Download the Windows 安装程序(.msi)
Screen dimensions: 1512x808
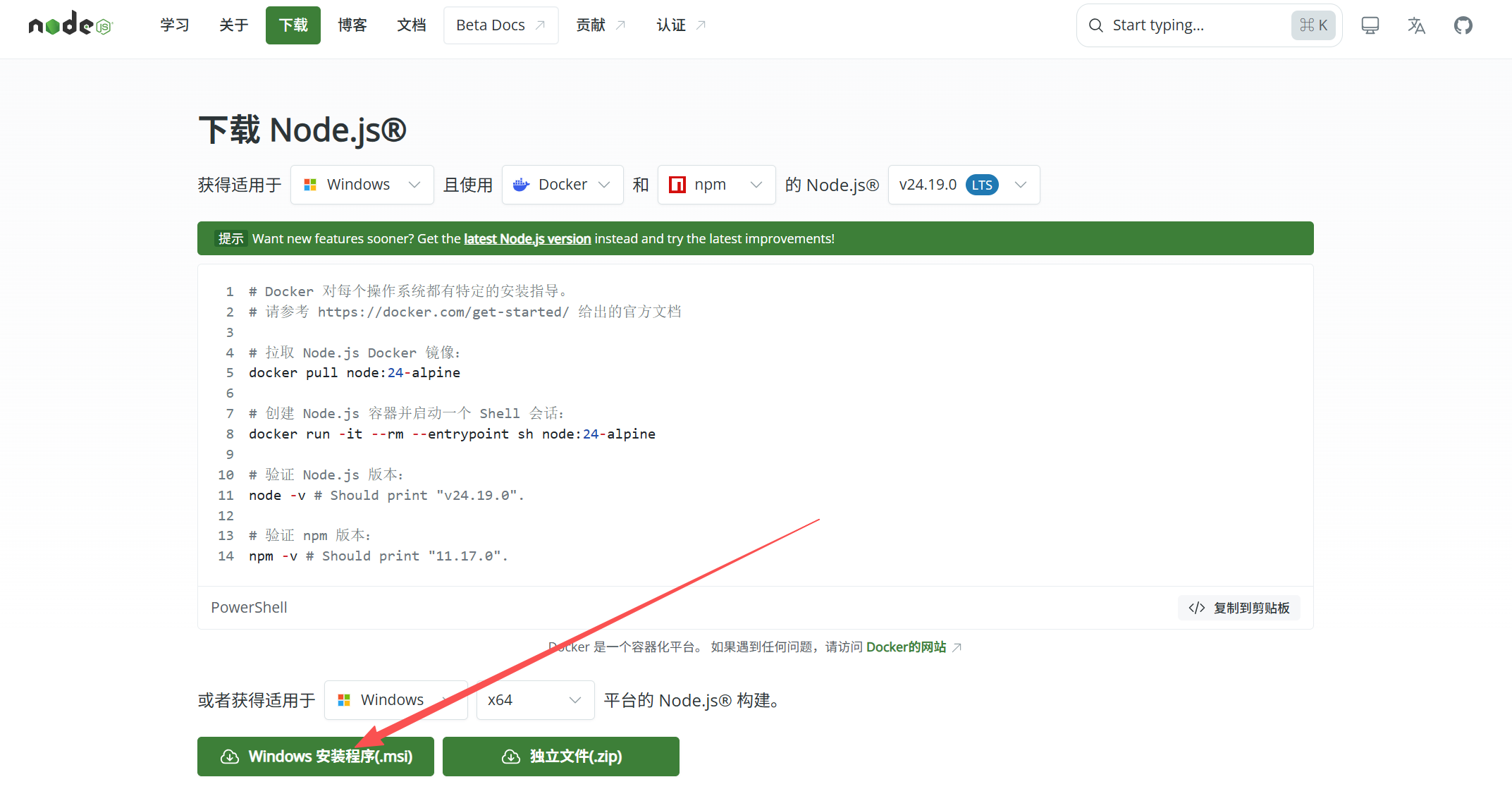coord(316,757)
